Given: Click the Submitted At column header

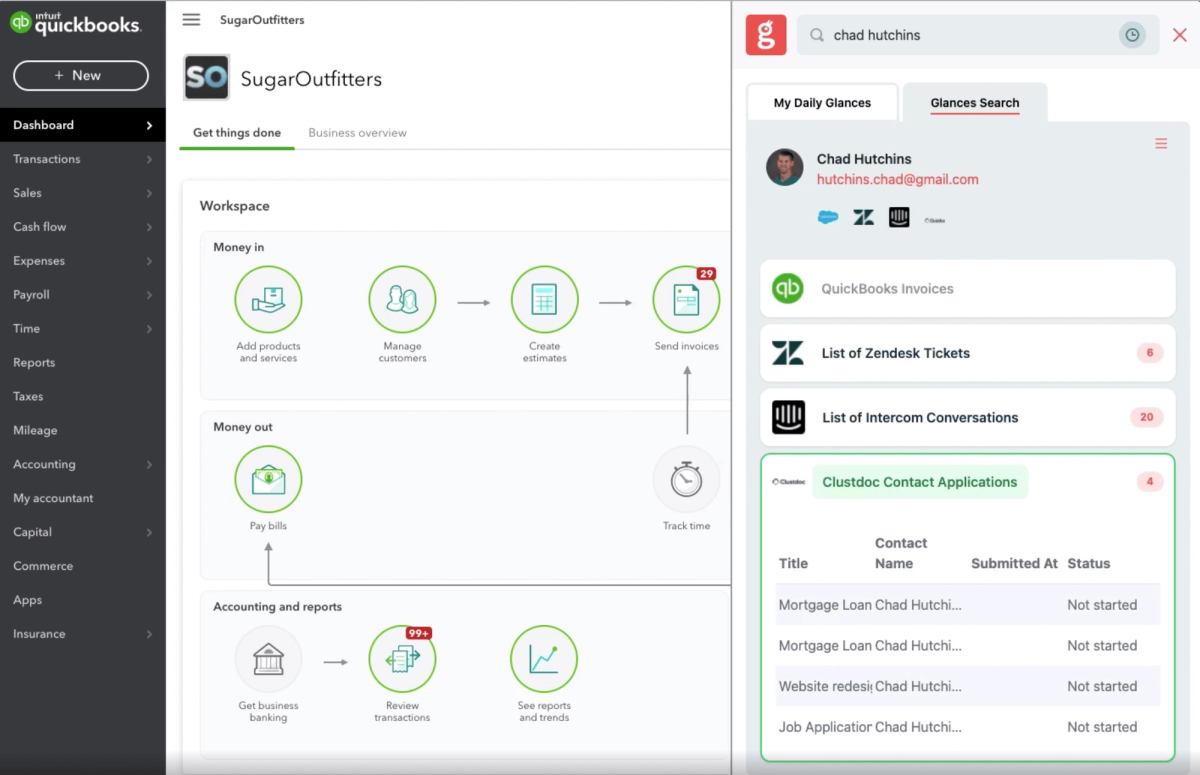Looking at the screenshot, I should click(x=1014, y=563).
